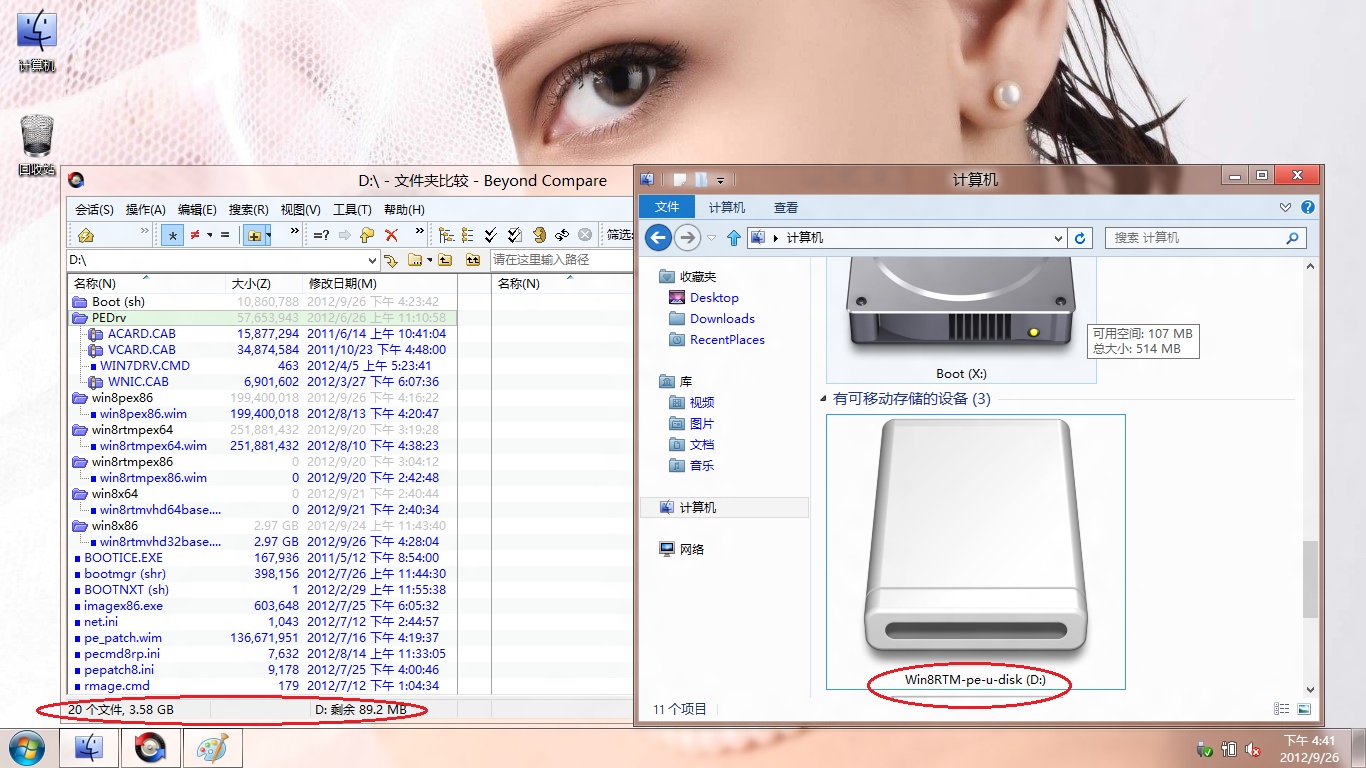
Task: Click the yellow arrow browse icon beside D:\ path
Action: pos(391,260)
